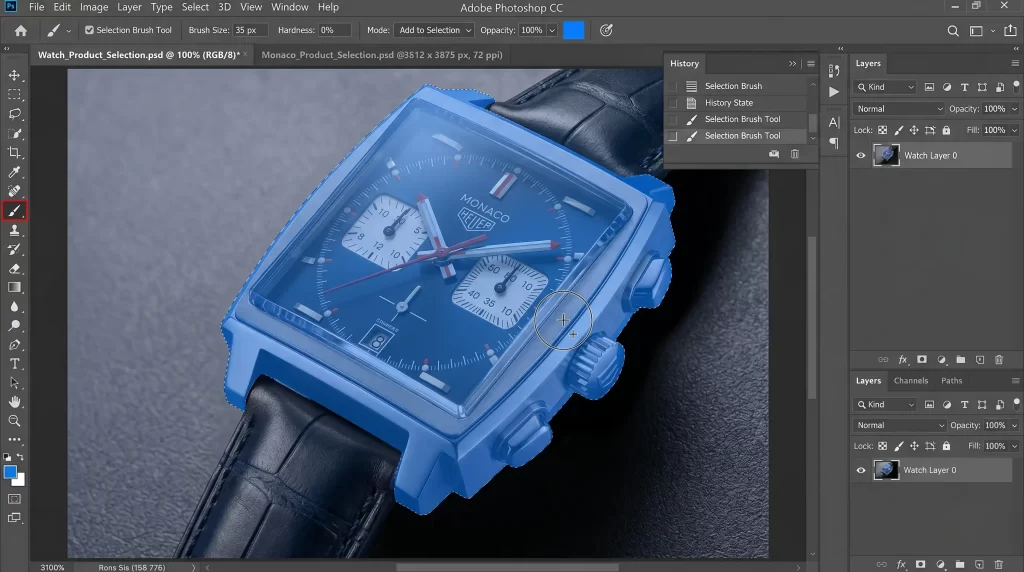Open the Kind filter dropdown in upper Layers
The image size is (1024, 572).
tap(886, 87)
